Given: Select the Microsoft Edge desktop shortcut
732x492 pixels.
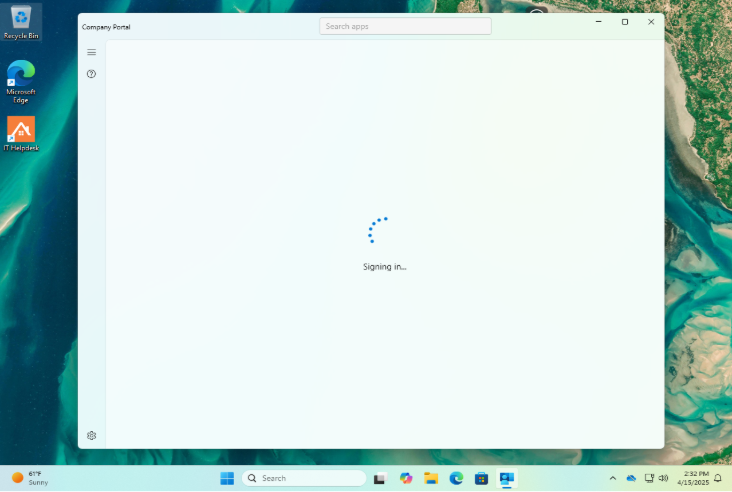Looking at the screenshot, I should click(21, 81).
